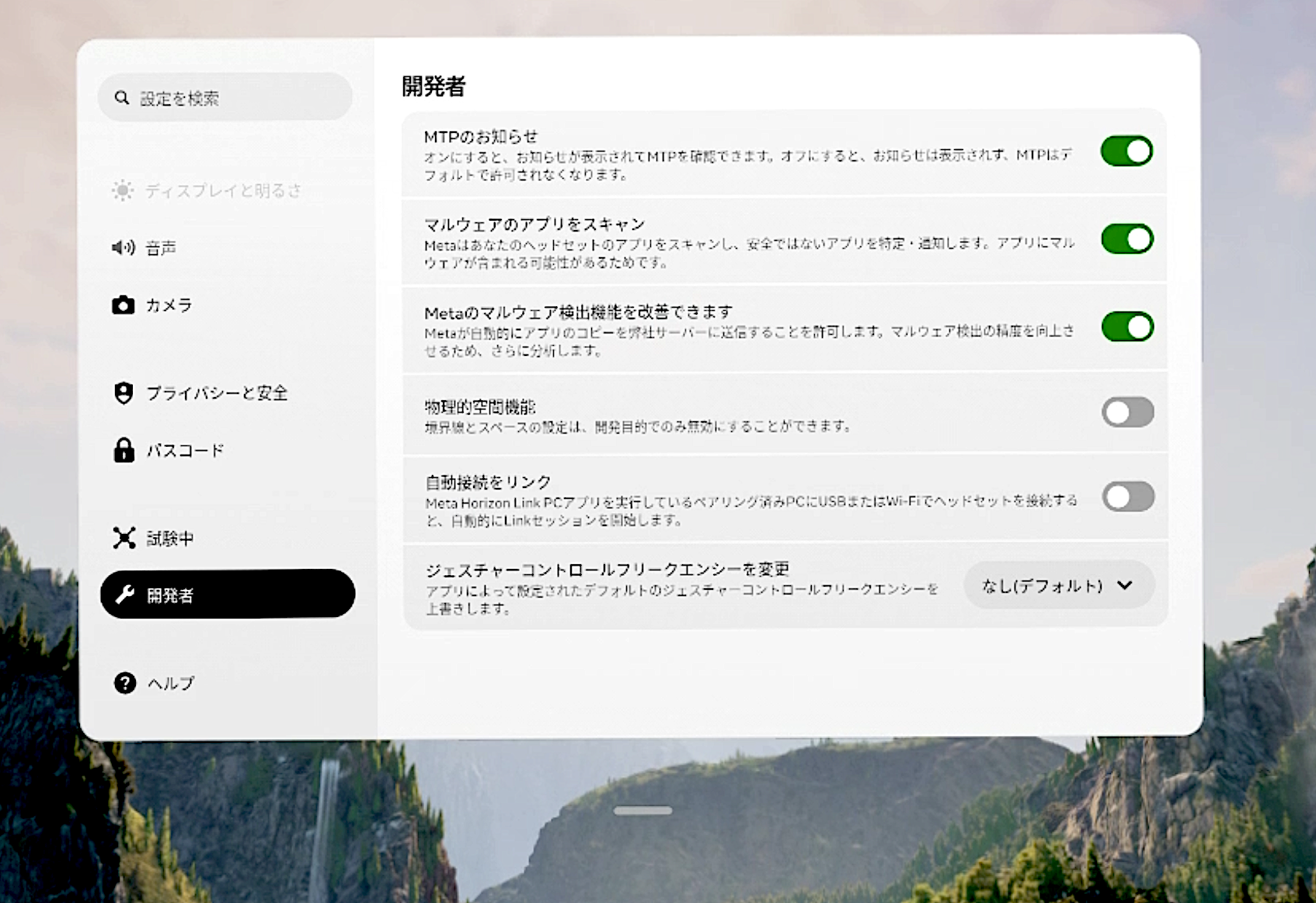Turn on the 自動接続をリンク switch
Image resolution: width=1316 pixels, height=903 pixels.
pos(1128,497)
